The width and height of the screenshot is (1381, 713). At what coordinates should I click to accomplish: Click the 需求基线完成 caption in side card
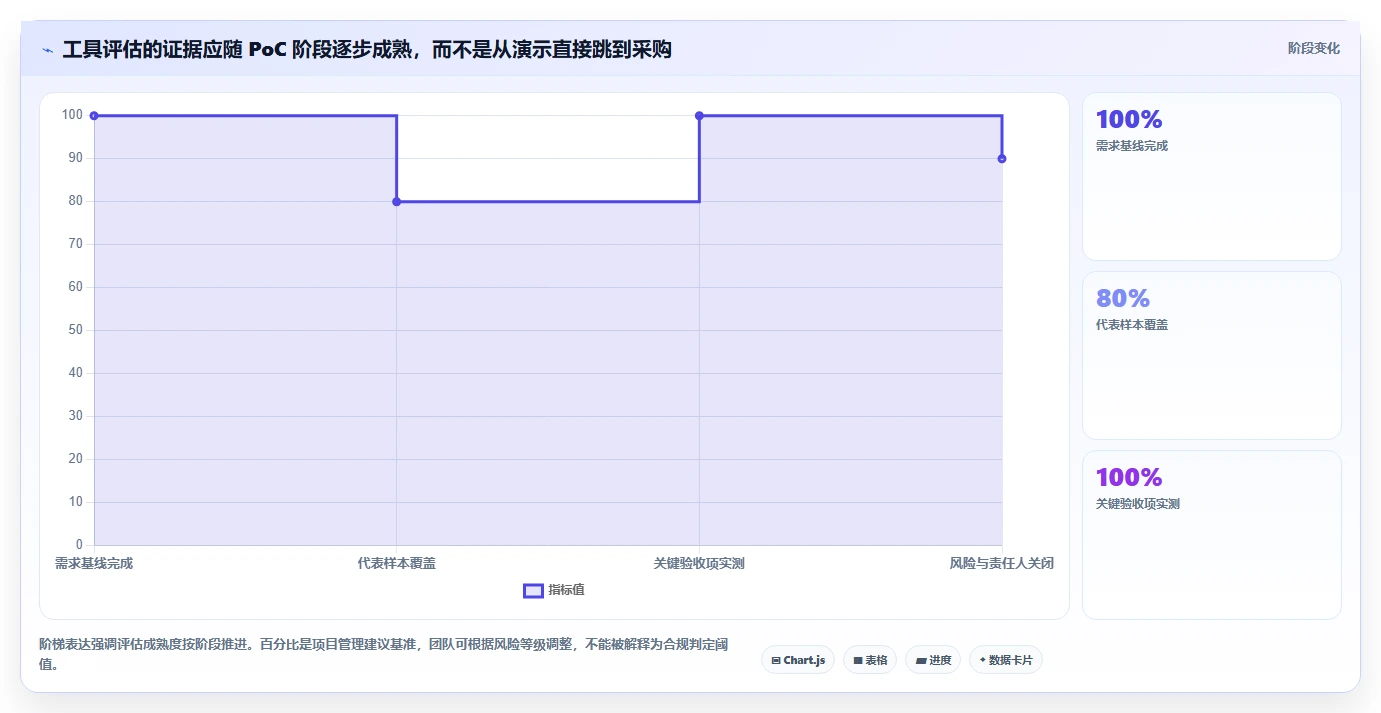1132,146
